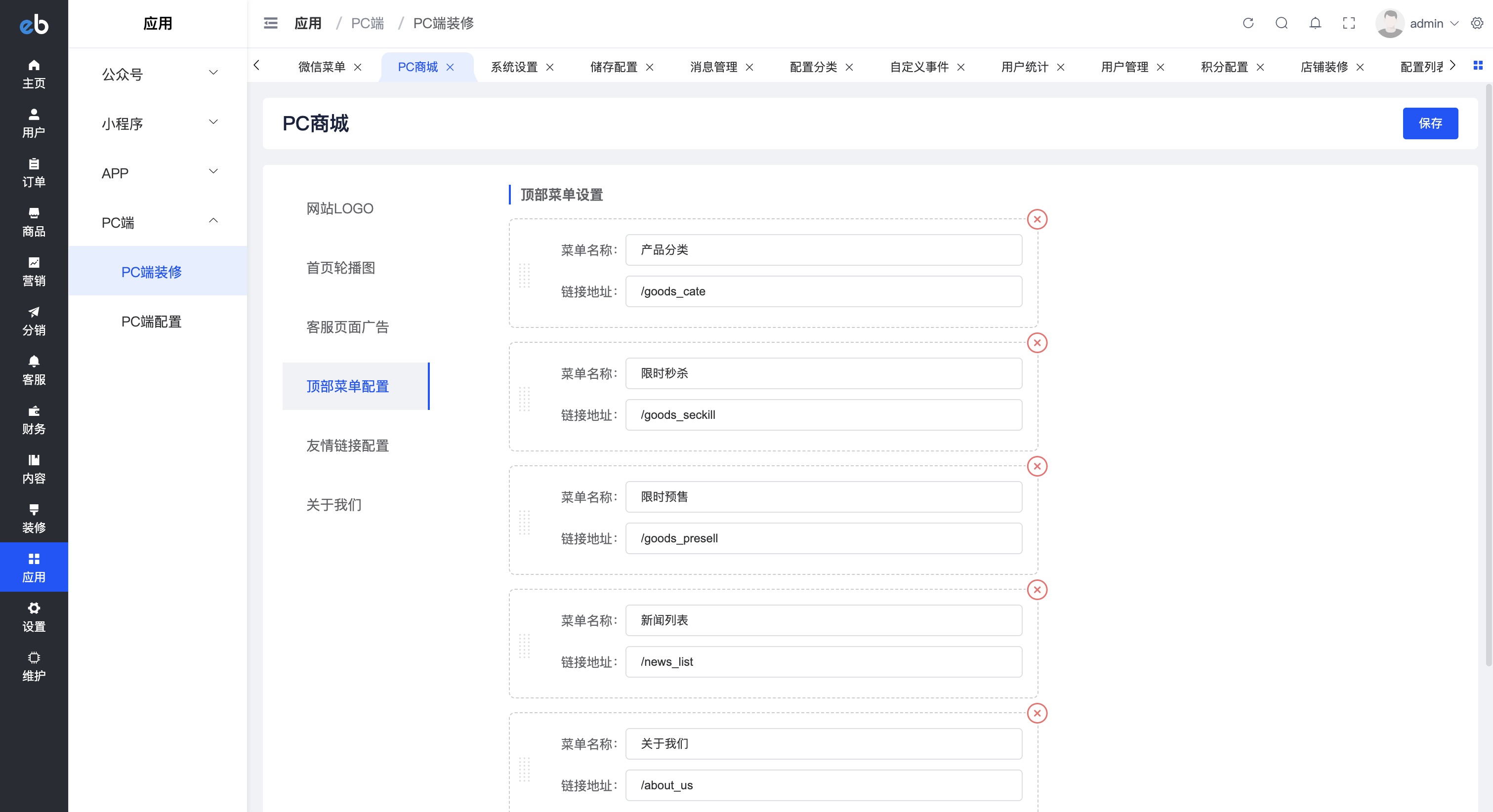Viewport: 1493px width, 812px height.
Task: Close the 积分配置 tab
Action: (x=1260, y=67)
